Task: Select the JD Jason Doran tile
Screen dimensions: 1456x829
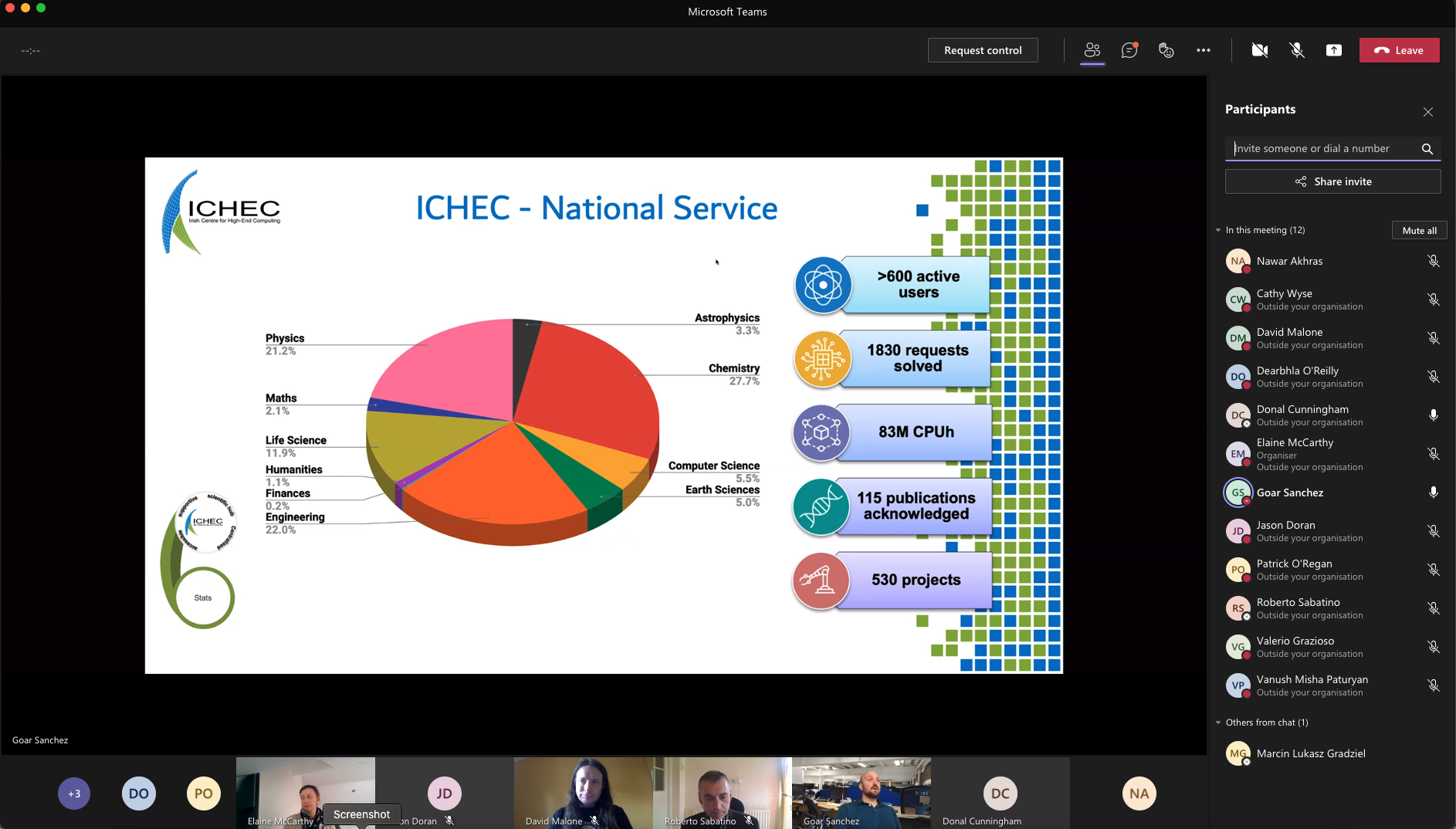Action: (445, 793)
